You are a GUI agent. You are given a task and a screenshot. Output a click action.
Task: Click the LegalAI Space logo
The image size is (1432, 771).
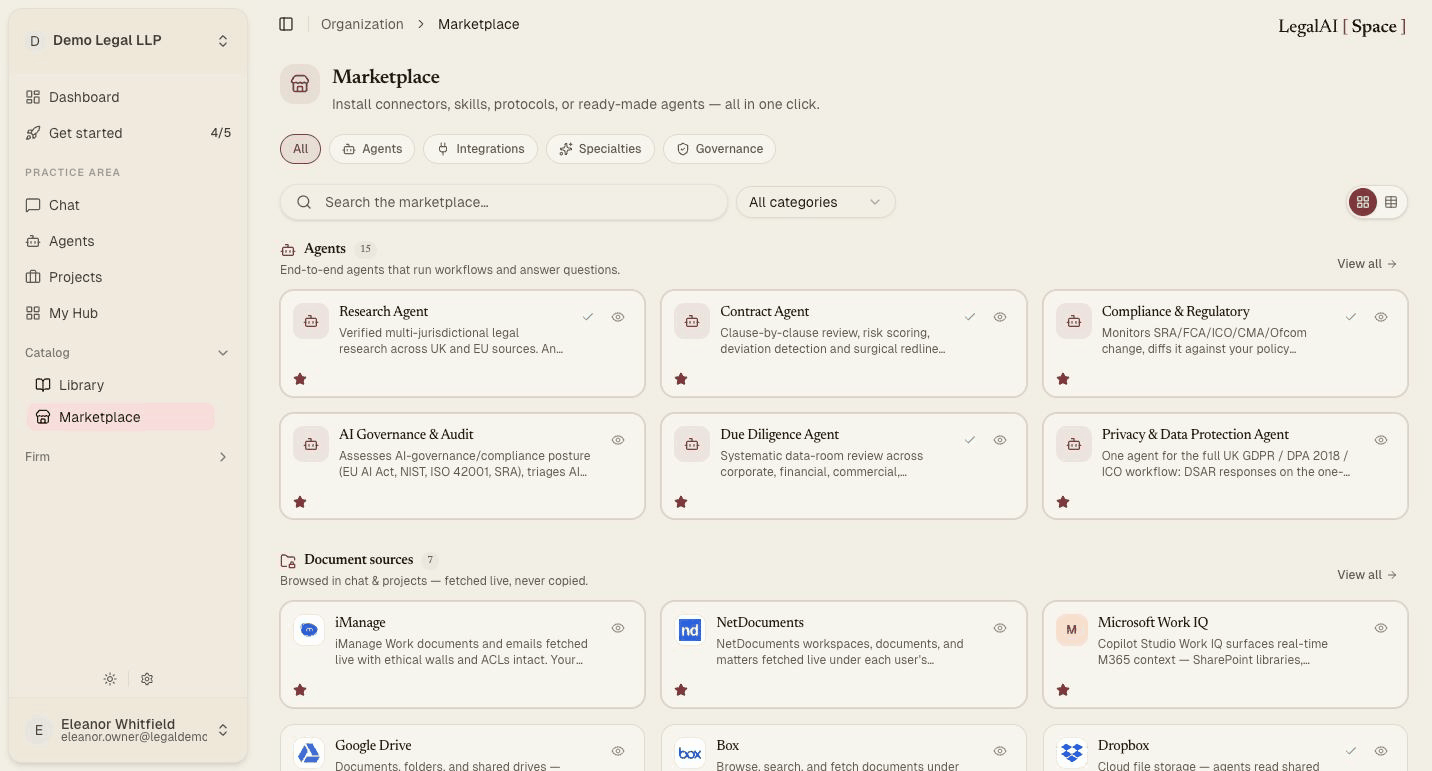[1342, 27]
